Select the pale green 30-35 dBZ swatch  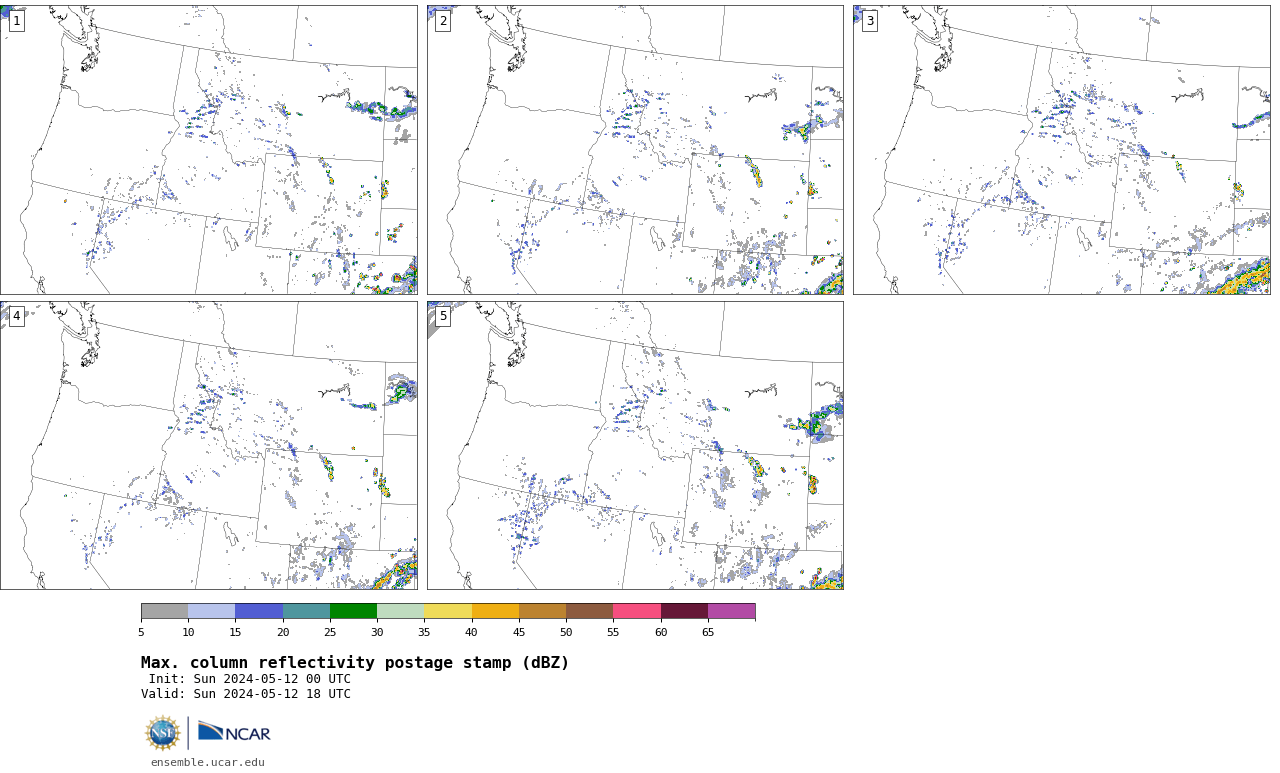(401, 611)
